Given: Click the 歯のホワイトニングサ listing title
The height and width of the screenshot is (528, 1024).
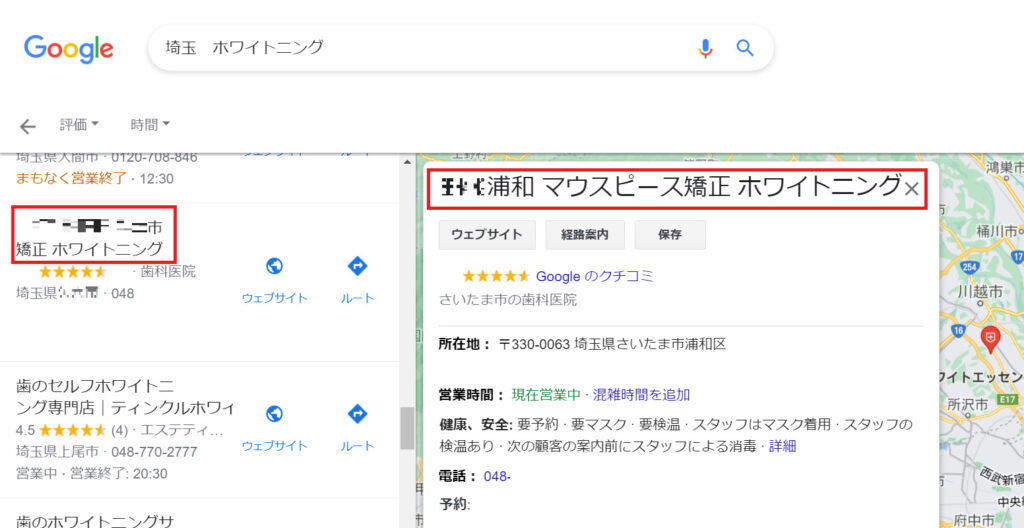Looking at the screenshot, I should coord(95,521).
